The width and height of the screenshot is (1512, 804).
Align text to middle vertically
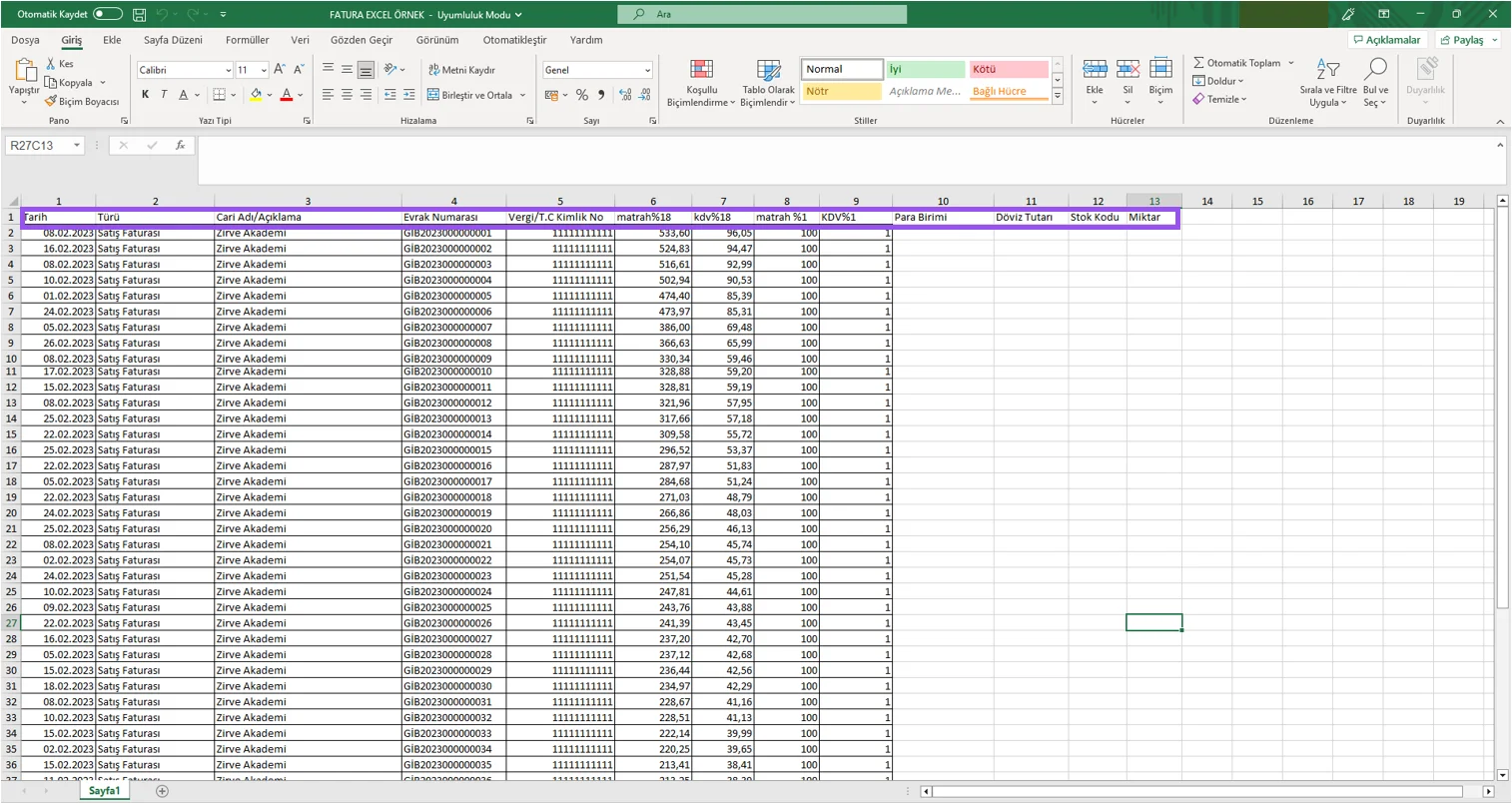click(x=347, y=70)
